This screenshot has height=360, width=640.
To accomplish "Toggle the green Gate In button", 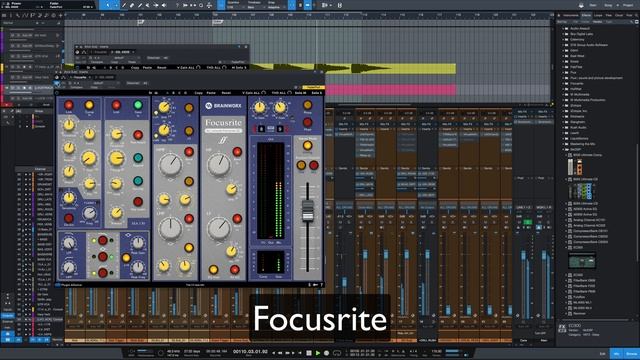I will pos(138,105).
